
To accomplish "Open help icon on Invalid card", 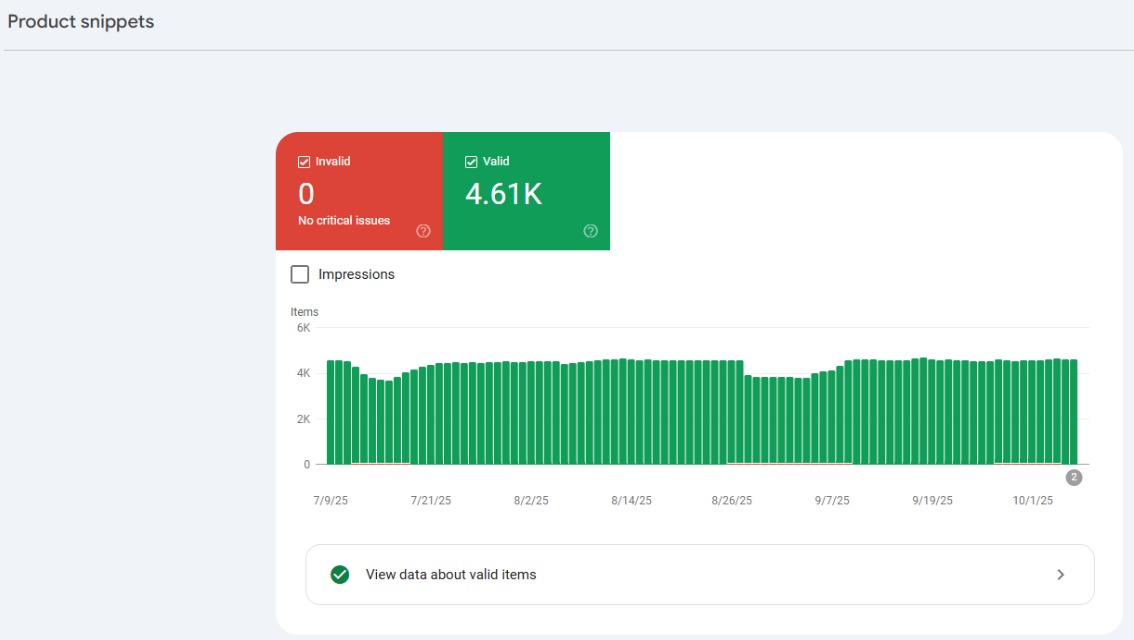I will tap(423, 231).
